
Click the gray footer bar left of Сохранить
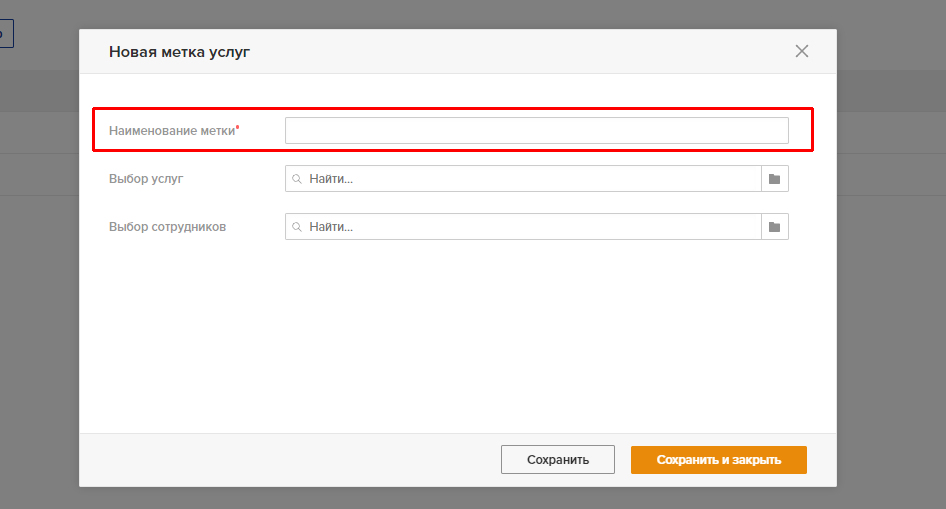[290, 460]
